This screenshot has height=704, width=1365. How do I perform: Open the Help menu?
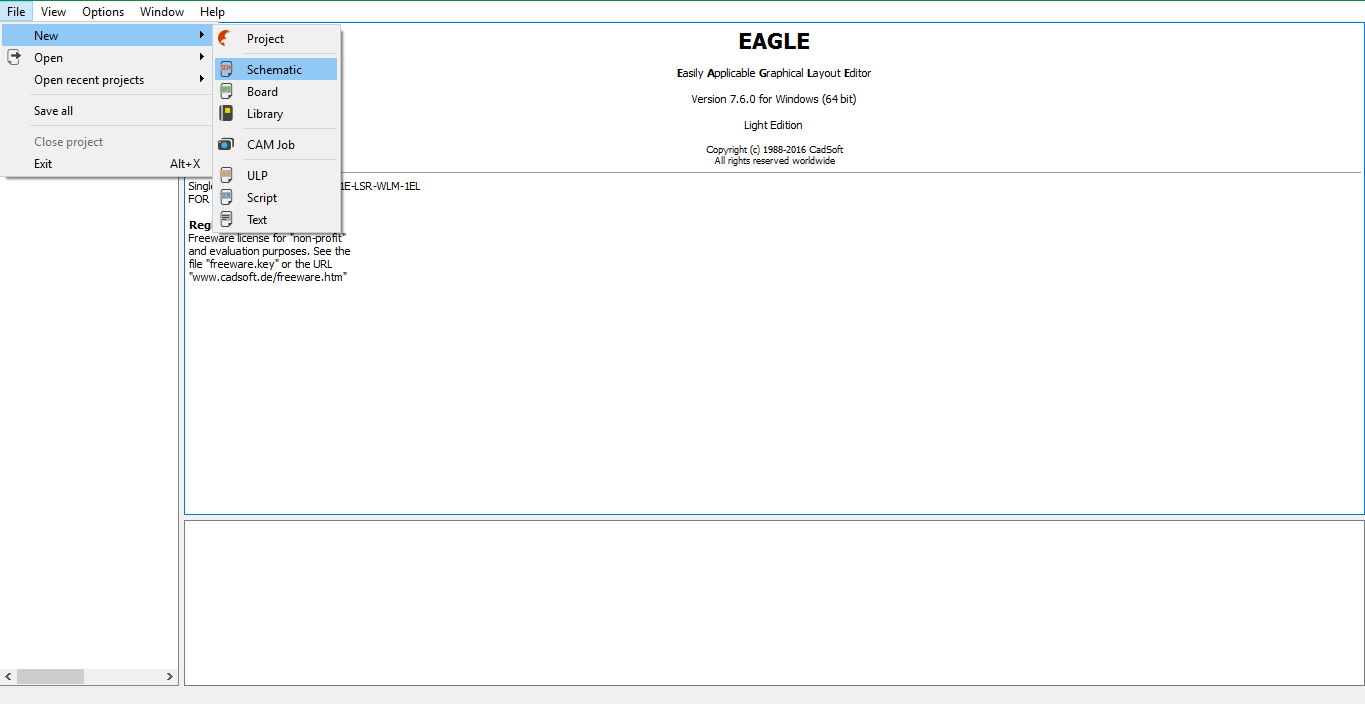pyautogui.click(x=212, y=12)
